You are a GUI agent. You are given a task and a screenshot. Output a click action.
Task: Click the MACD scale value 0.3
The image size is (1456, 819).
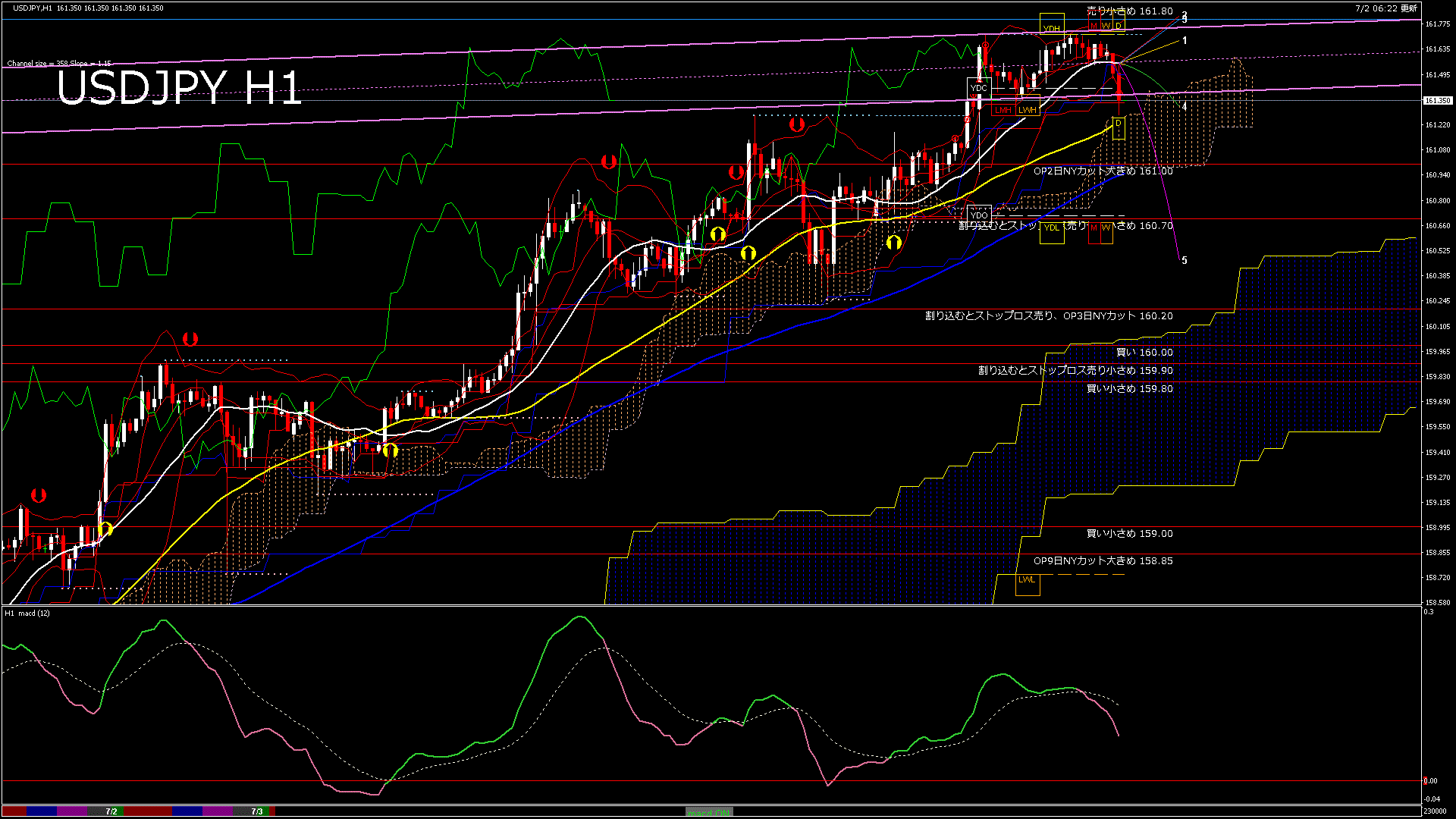coord(1429,612)
